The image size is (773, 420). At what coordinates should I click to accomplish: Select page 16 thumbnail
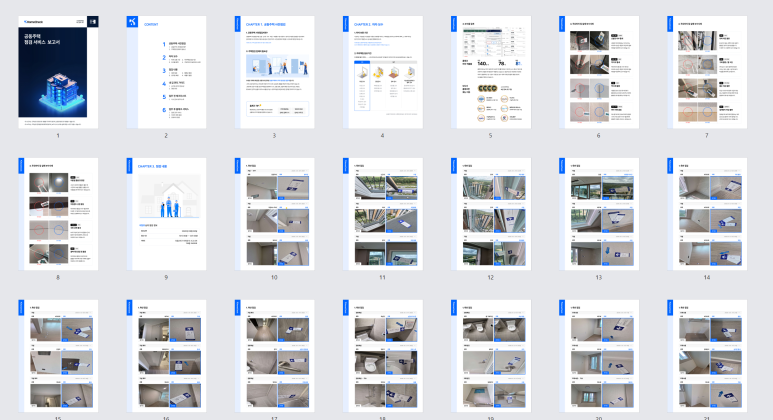[x=166, y=356]
